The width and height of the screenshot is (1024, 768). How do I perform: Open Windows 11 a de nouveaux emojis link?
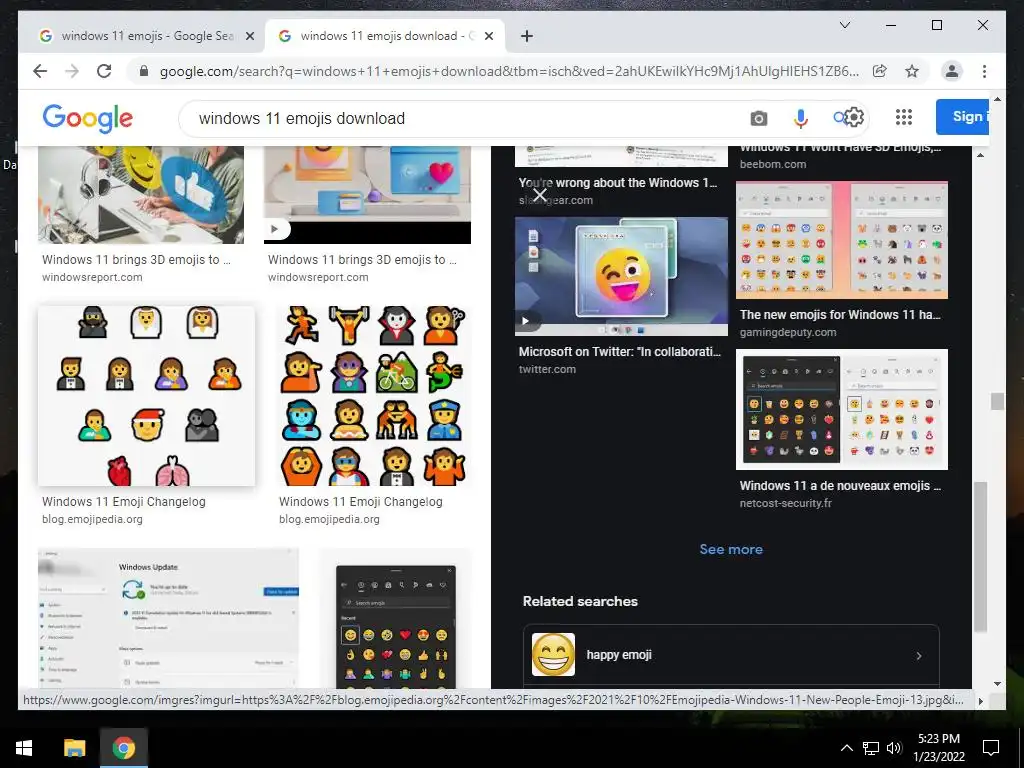coord(840,486)
